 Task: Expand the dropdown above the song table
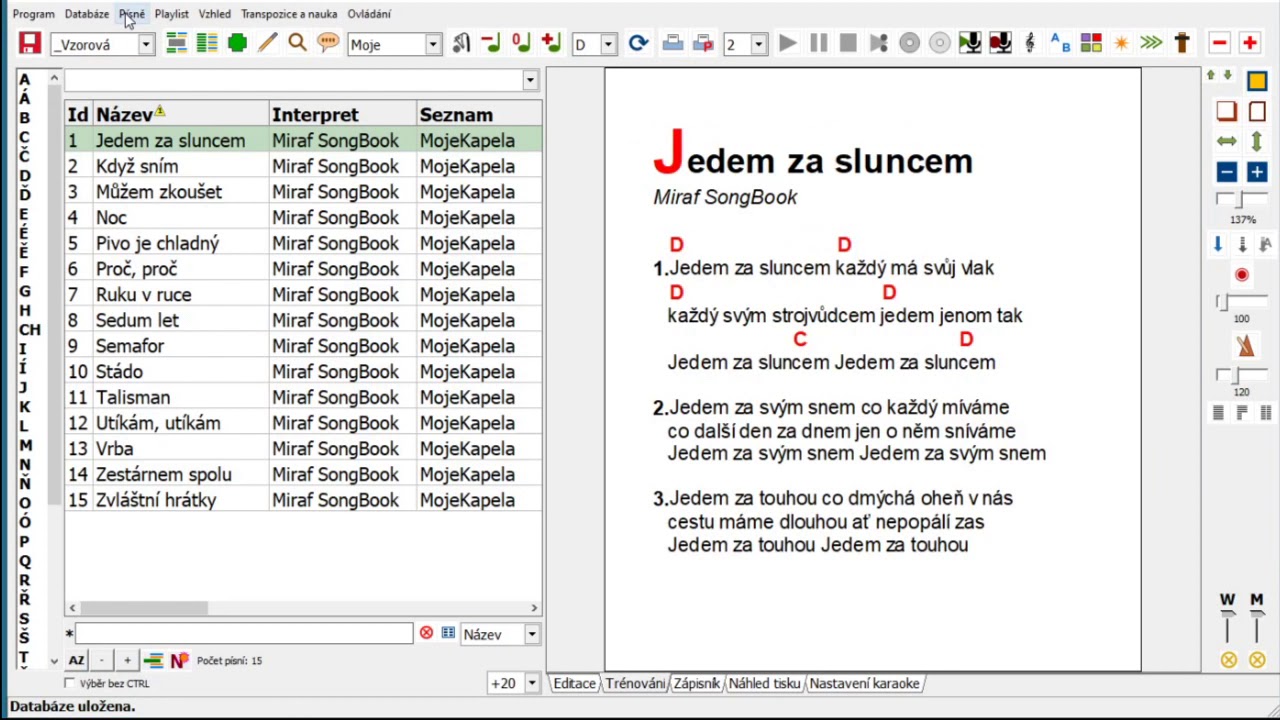(x=530, y=80)
